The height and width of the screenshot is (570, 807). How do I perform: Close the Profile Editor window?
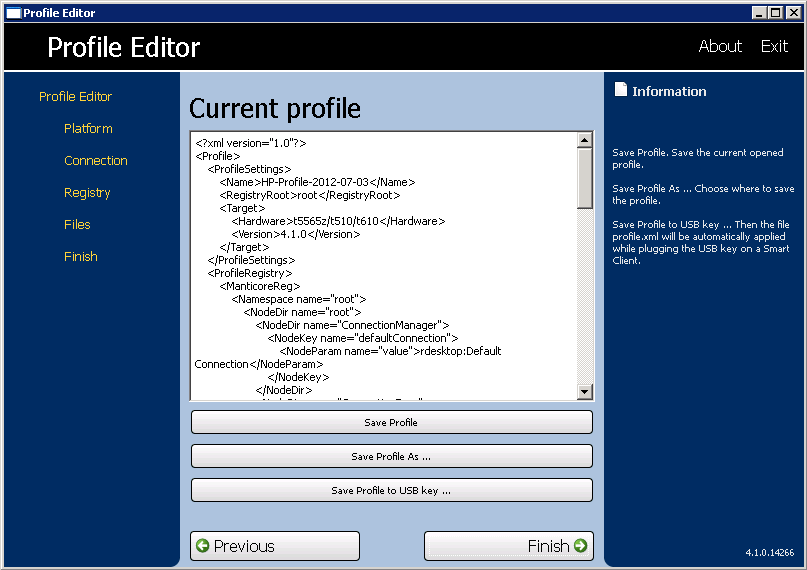pos(793,12)
